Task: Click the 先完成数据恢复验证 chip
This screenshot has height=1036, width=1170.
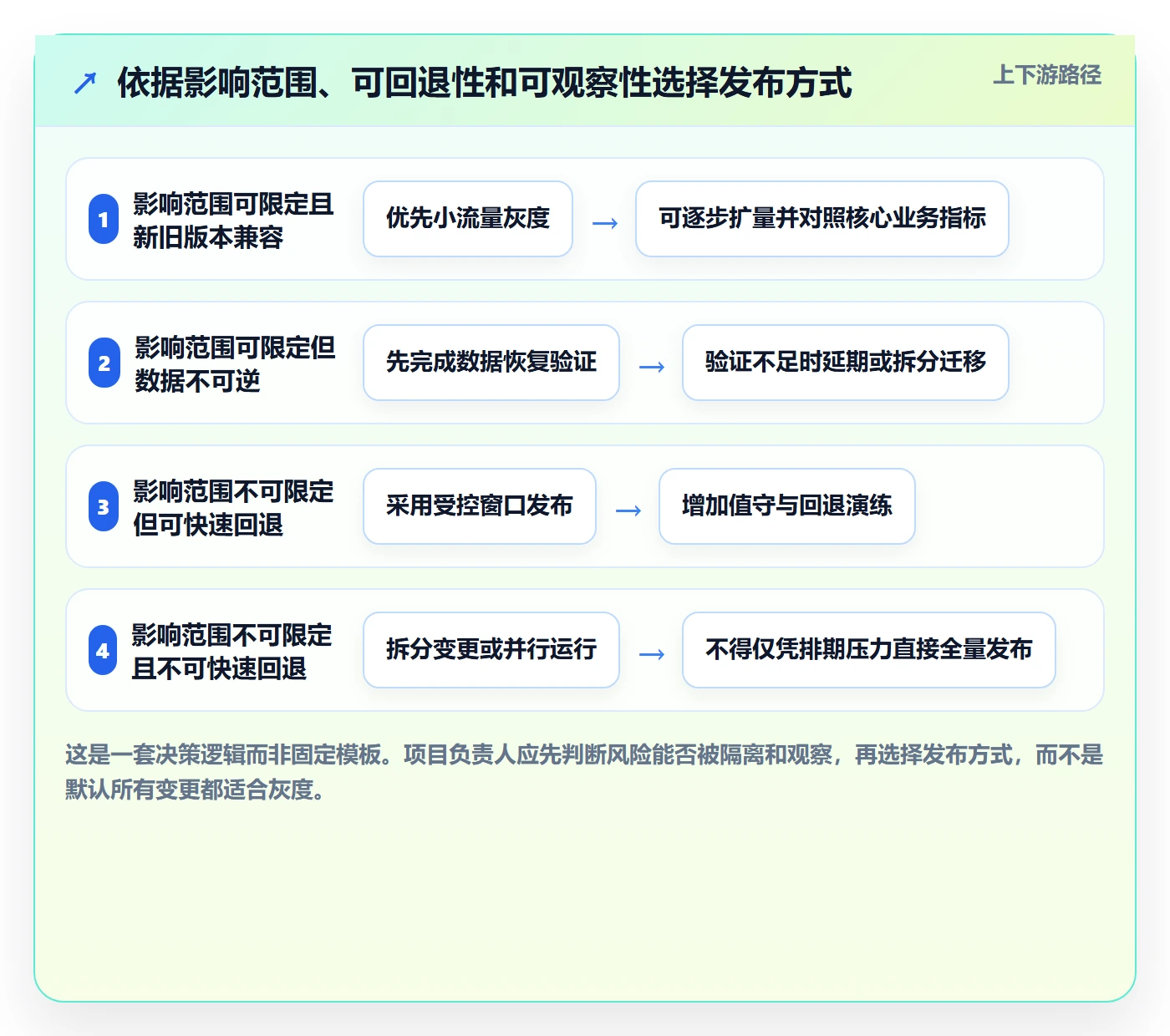Action: [x=491, y=363]
